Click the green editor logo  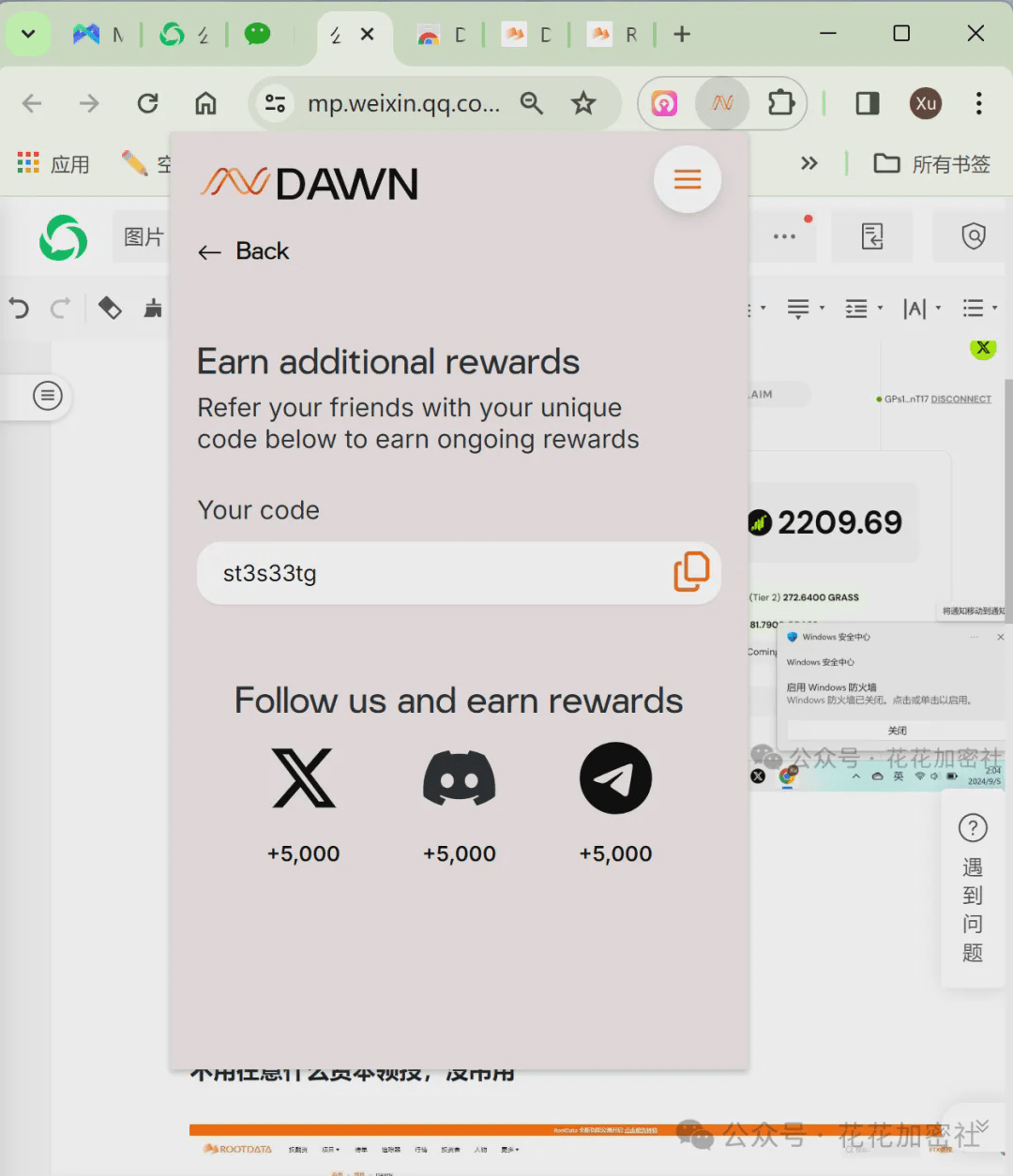pyautogui.click(x=63, y=237)
